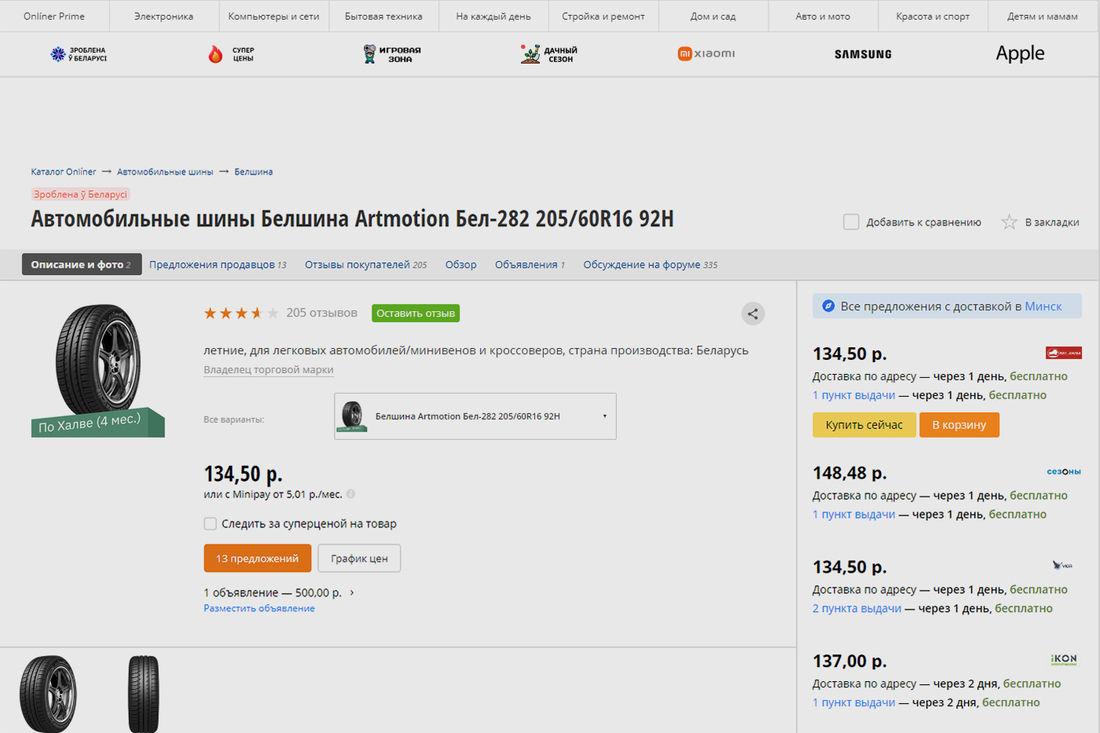This screenshot has height=733, width=1100.
Task: Click the Minipay info question icon
Action: (x=351, y=494)
